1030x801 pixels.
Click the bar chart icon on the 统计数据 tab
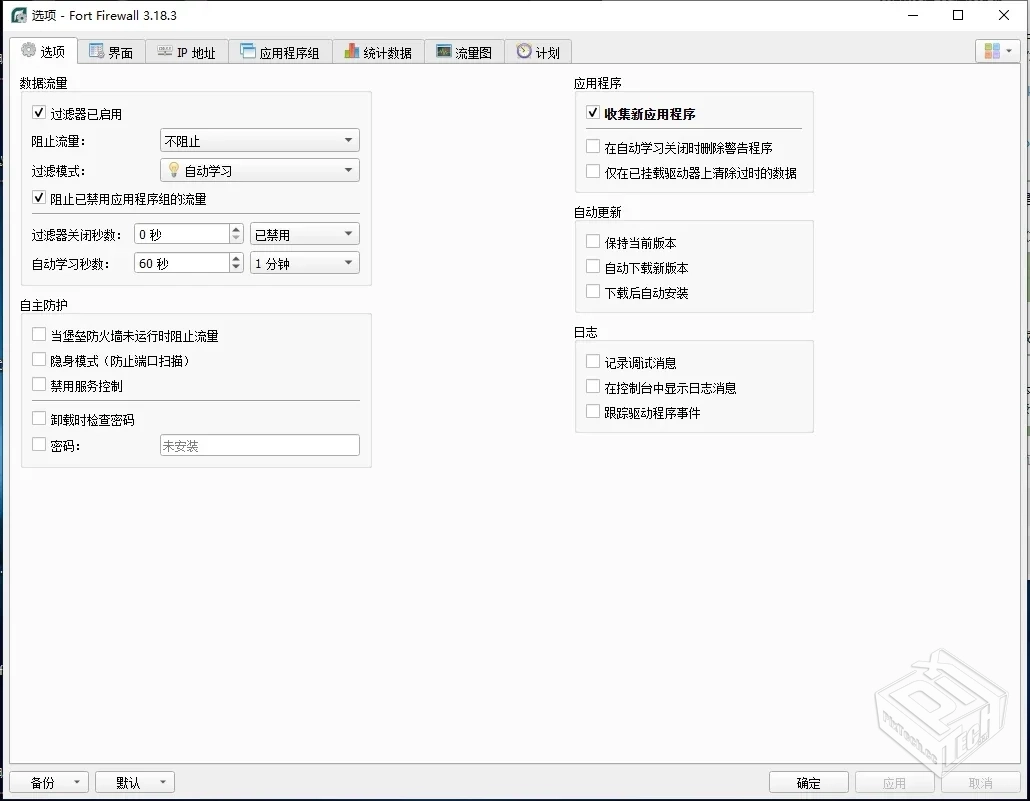(x=351, y=50)
